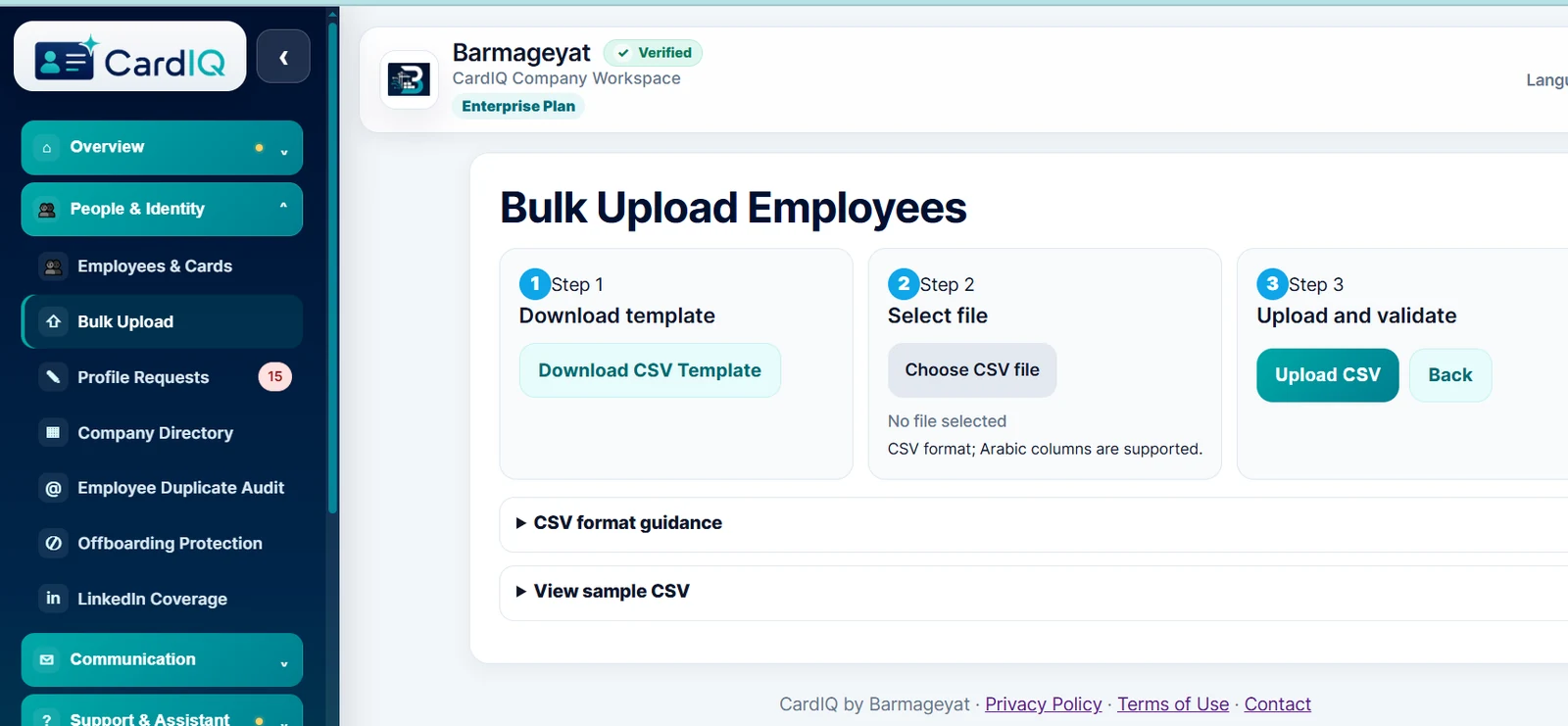1568x726 pixels.
Task: Click the 'Upload and validate' step title
Action: [1356, 315]
